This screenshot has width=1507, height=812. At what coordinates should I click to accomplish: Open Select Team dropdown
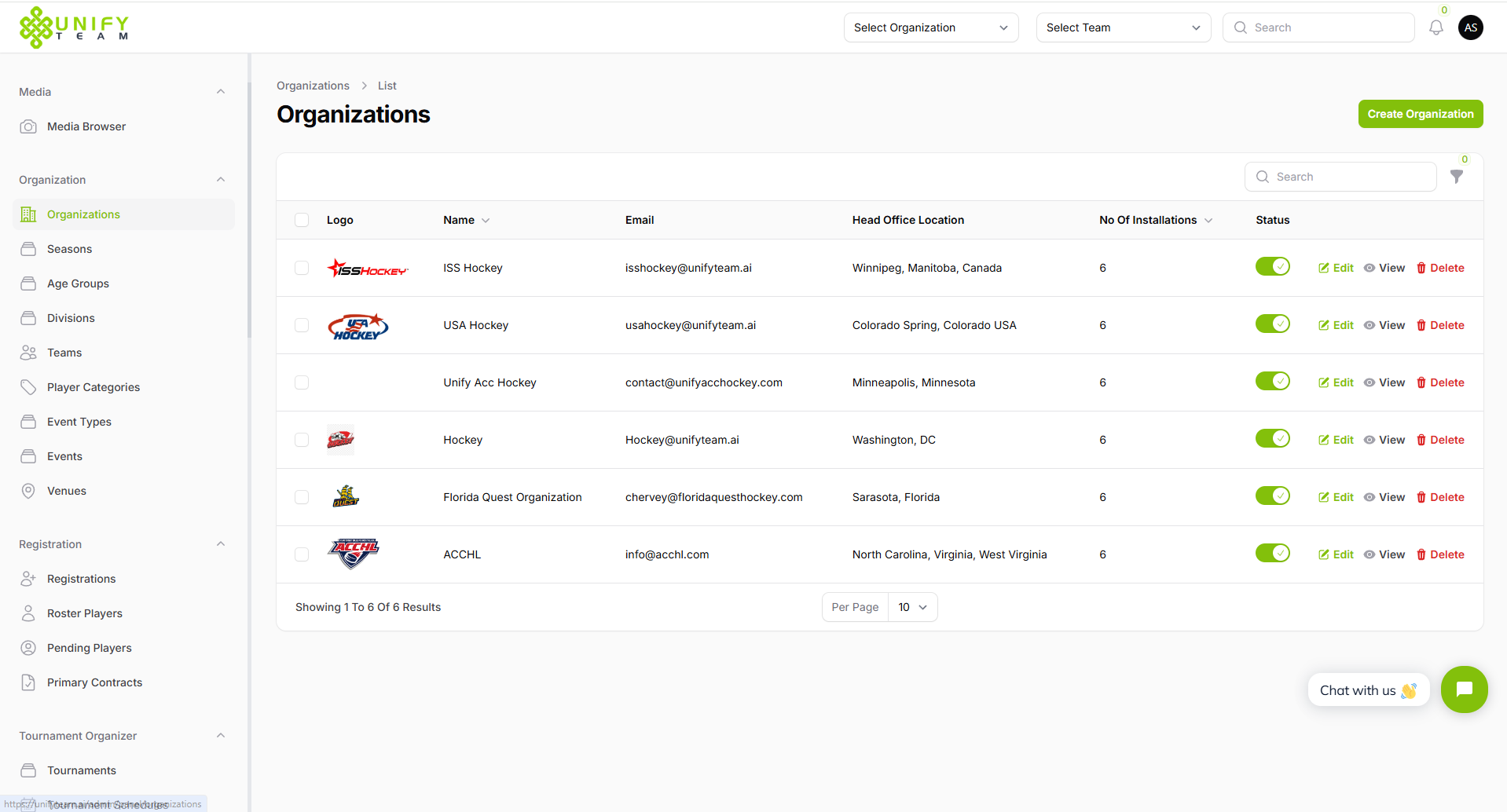[x=1124, y=27]
